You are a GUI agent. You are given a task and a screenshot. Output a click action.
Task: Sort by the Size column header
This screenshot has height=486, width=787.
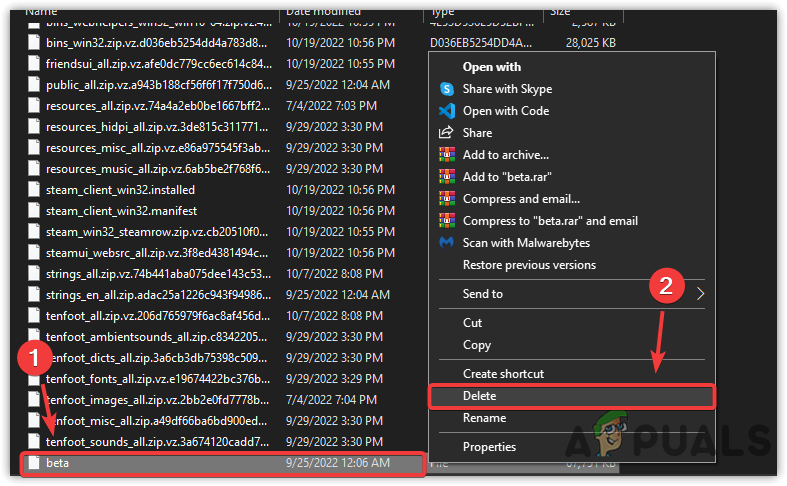560,12
